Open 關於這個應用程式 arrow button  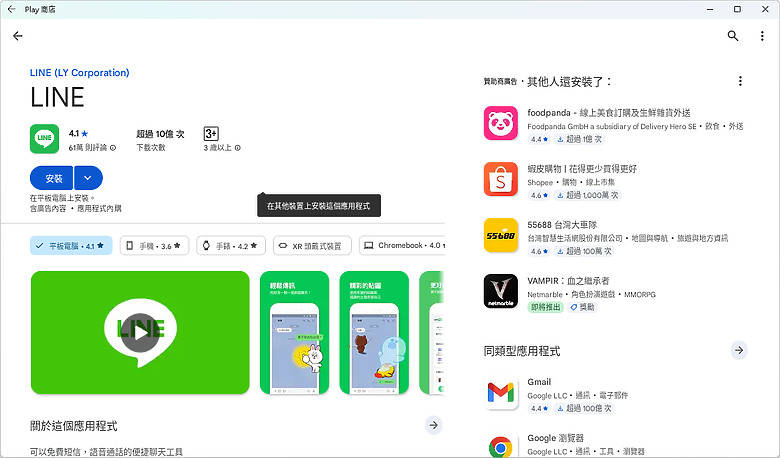click(x=433, y=425)
